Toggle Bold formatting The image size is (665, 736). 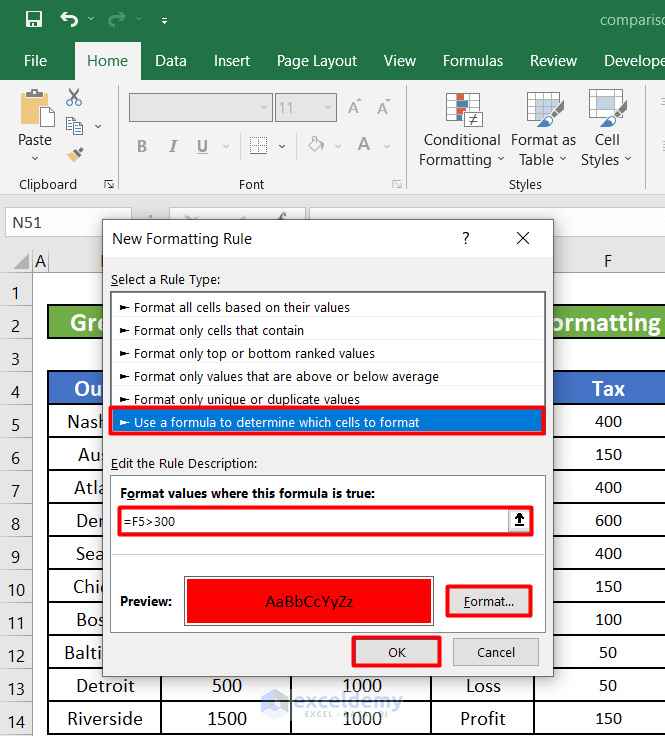click(142, 146)
